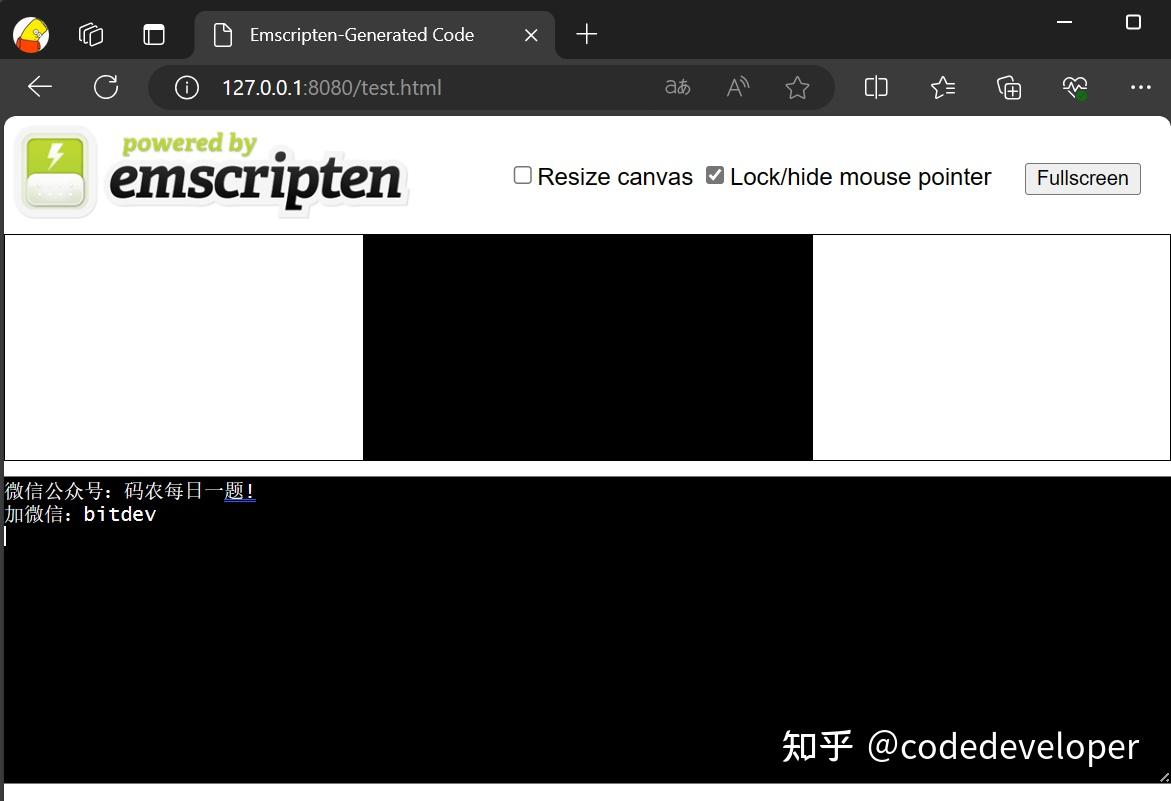This screenshot has height=801, width=1171.
Task: Open Browser essentials heart icon
Action: (x=1075, y=88)
